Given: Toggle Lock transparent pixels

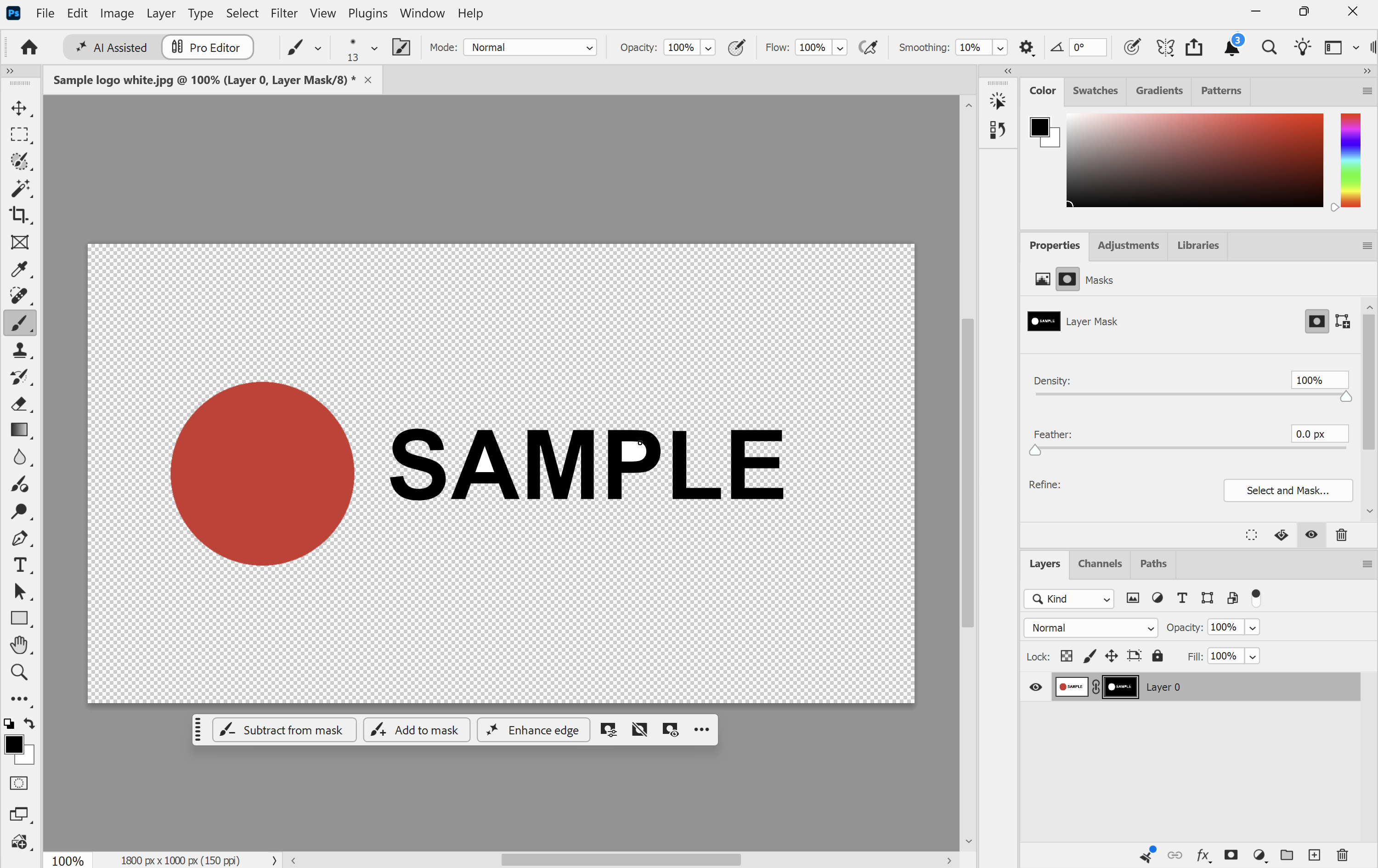Looking at the screenshot, I should [x=1067, y=656].
